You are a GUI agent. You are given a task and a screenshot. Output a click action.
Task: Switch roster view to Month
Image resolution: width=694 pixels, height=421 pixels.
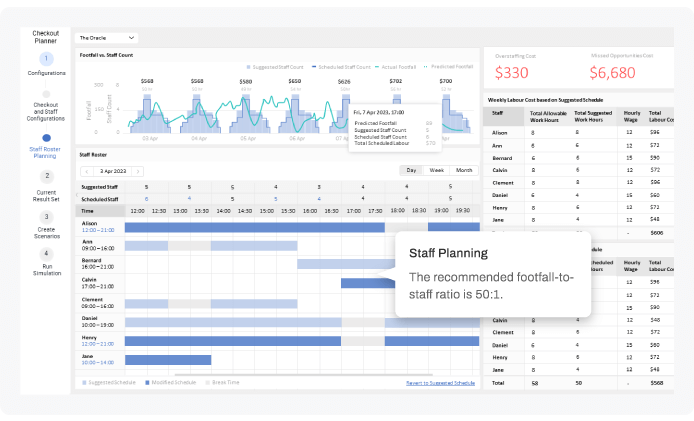[464, 170]
